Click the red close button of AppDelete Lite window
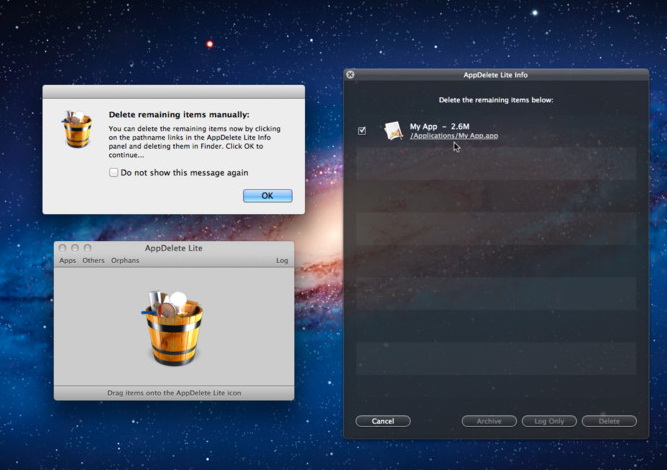This screenshot has height=470, width=667. click(x=63, y=248)
